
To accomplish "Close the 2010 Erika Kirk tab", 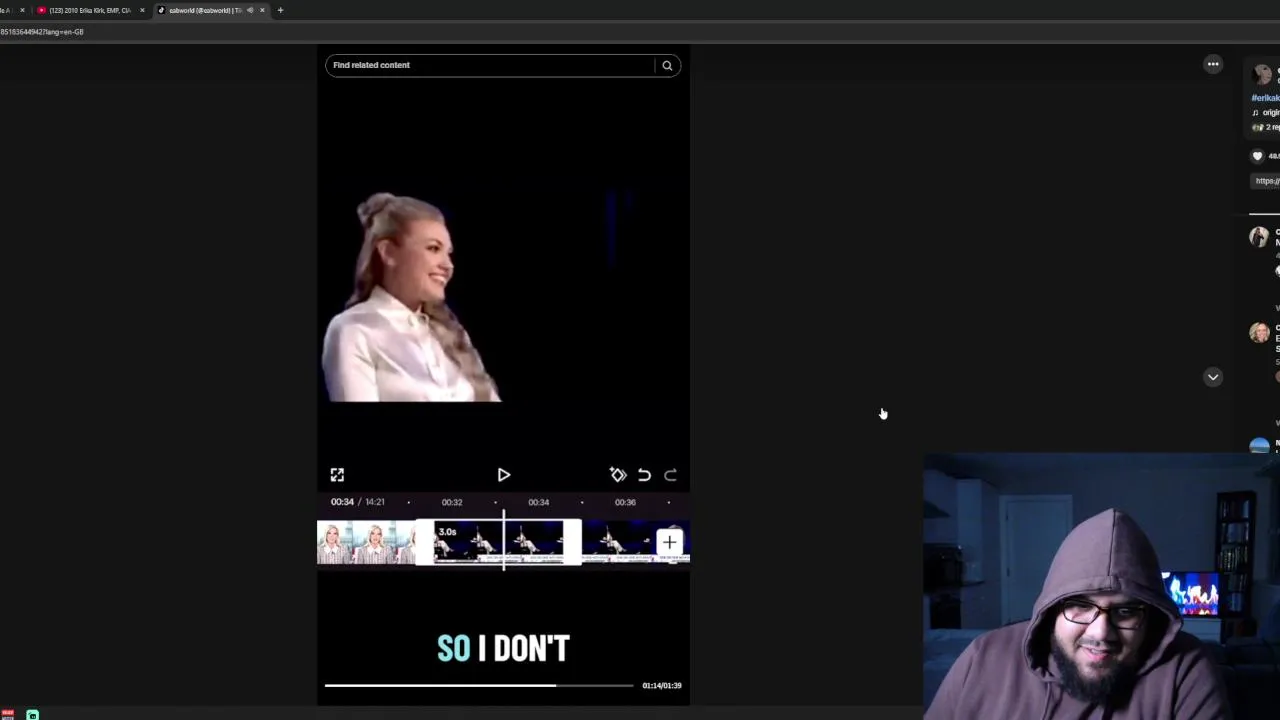I will pyautogui.click(x=142, y=10).
